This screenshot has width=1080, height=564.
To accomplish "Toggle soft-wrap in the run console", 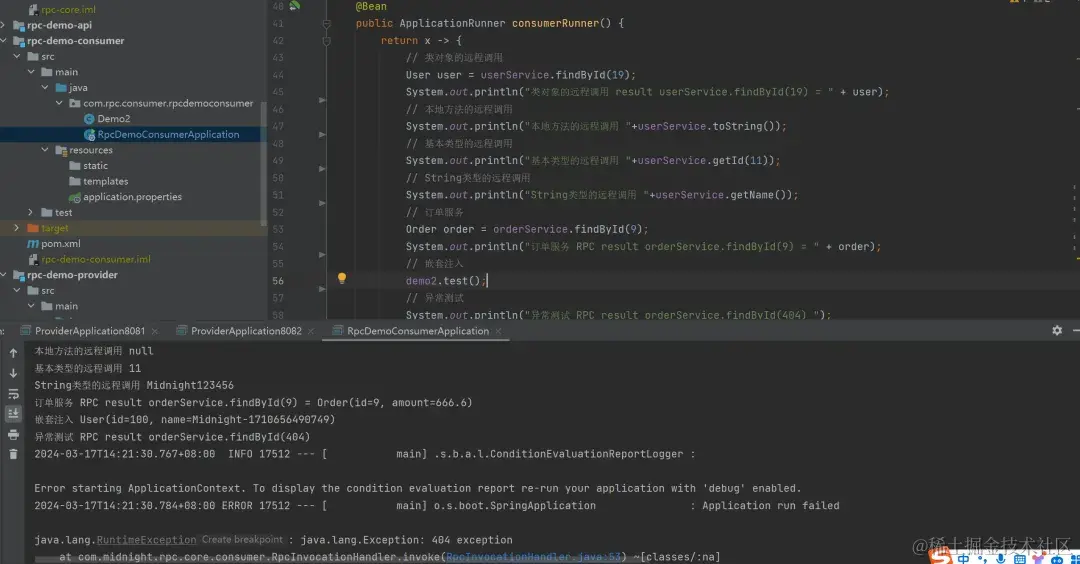I will tap(13, 394).
